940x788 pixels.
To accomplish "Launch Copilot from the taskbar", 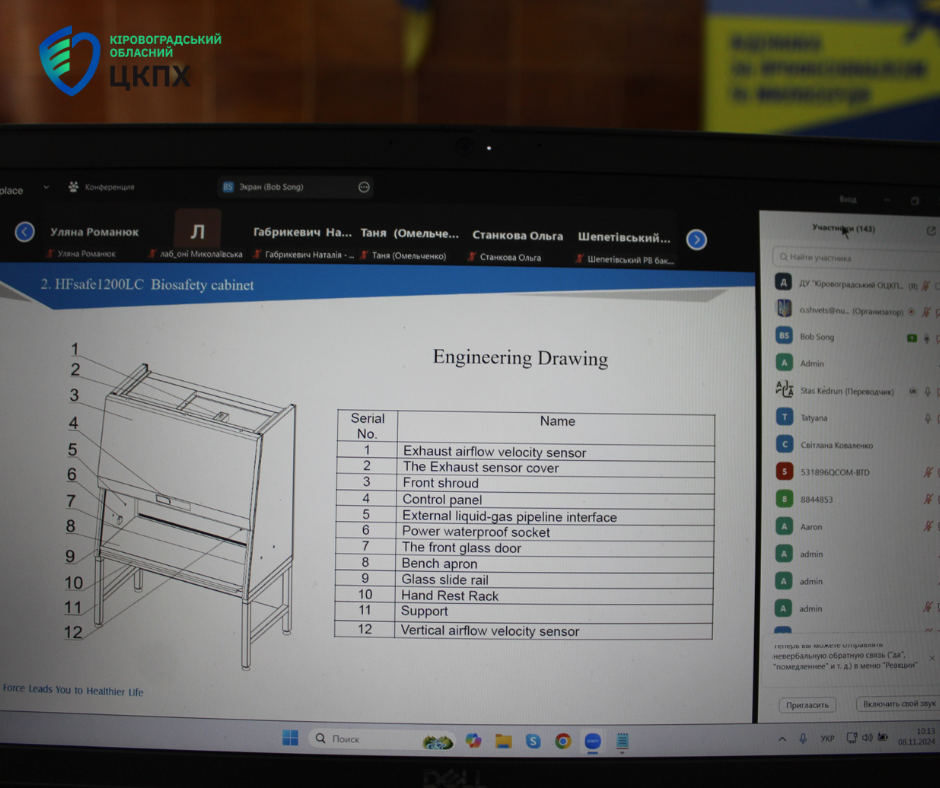I will coord(473,740).
